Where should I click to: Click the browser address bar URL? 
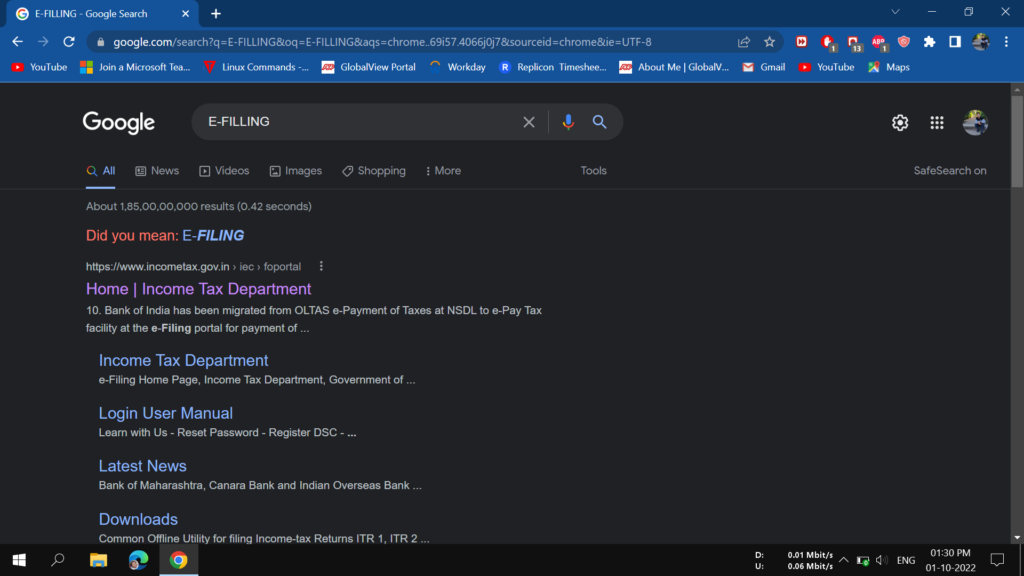[382, 42]
